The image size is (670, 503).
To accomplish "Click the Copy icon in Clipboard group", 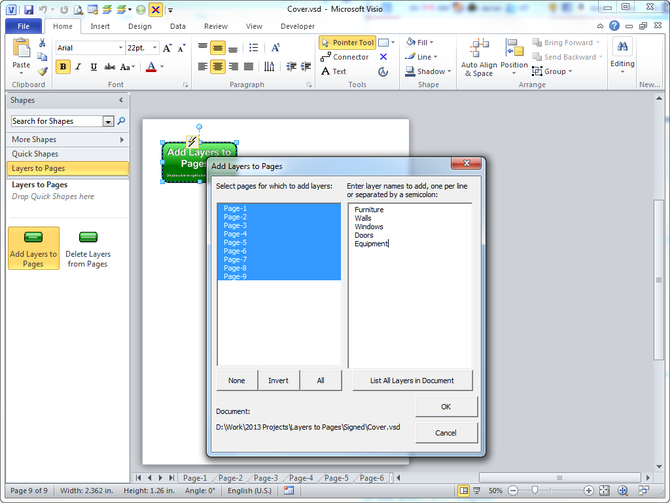I will (x=42, y=57).
